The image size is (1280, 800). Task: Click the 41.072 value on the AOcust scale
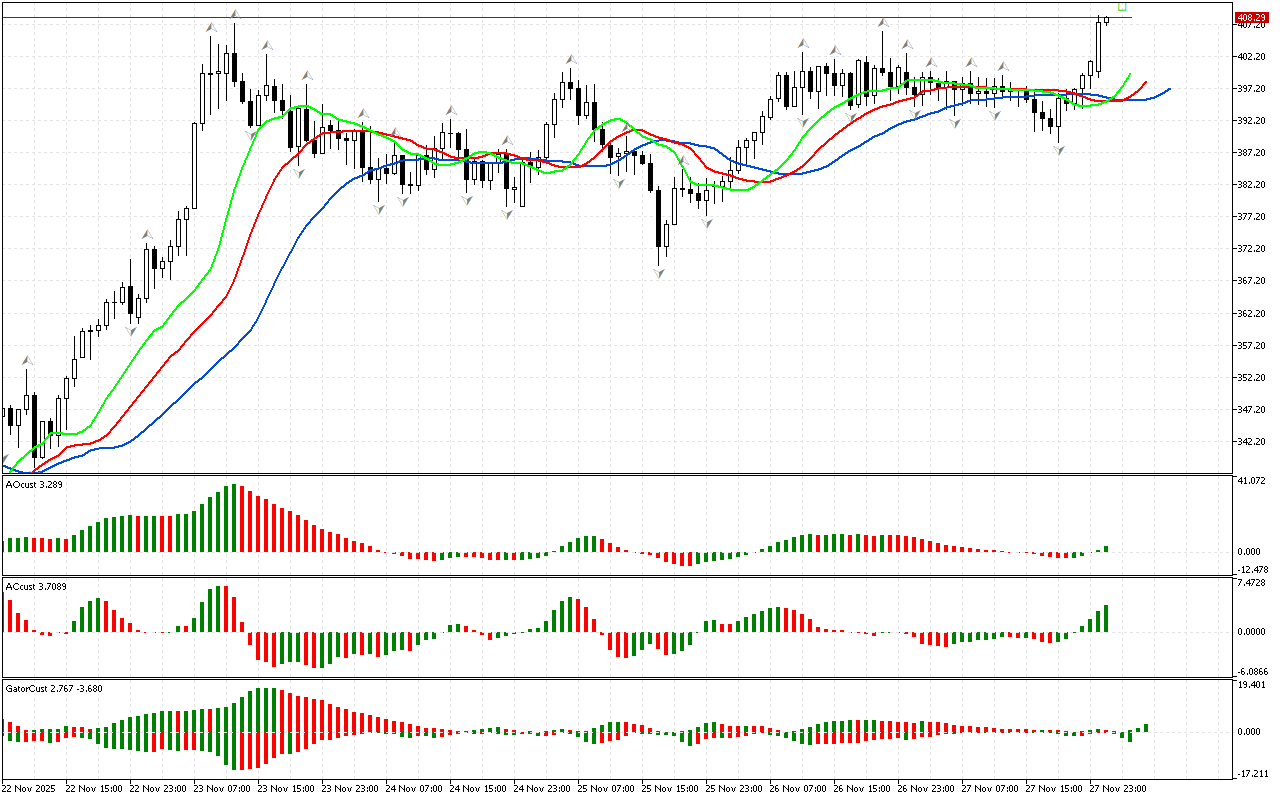(x=1252, y=482)
